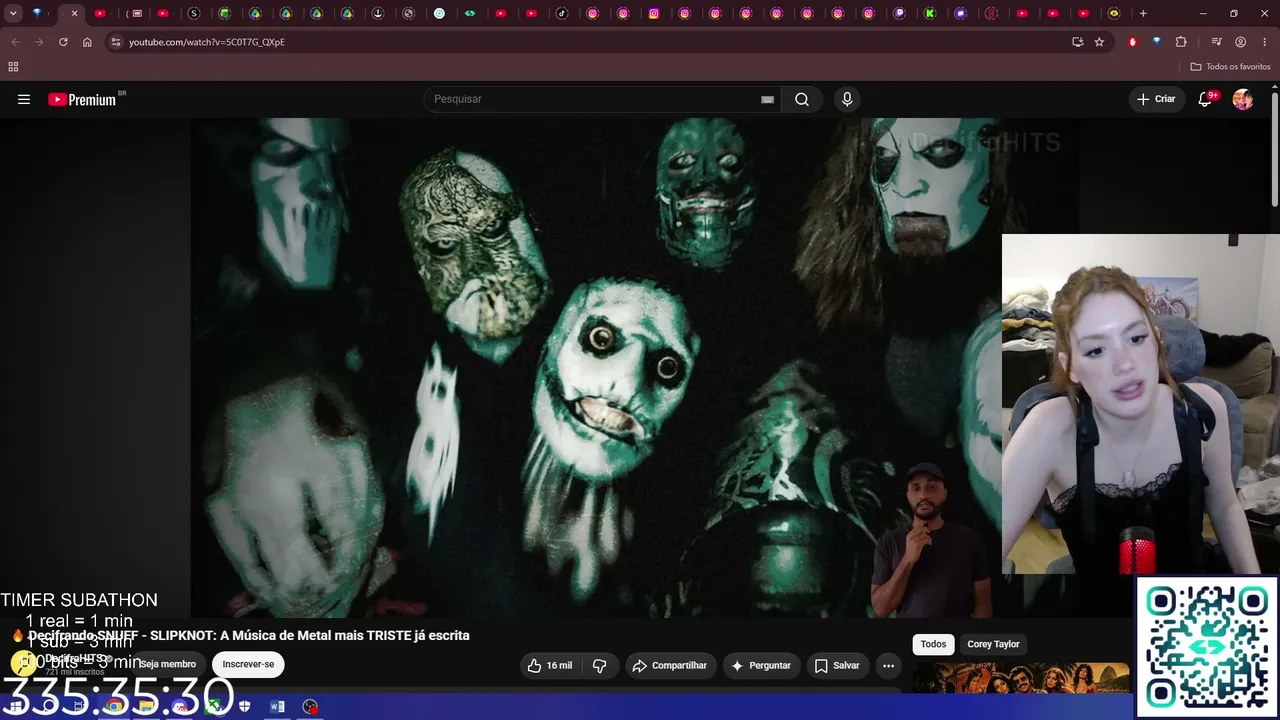The image size is (1280, 720).
Task: Open Windows Security shield on taskbar
Action: pyautogui.click(x=245, y=707)
